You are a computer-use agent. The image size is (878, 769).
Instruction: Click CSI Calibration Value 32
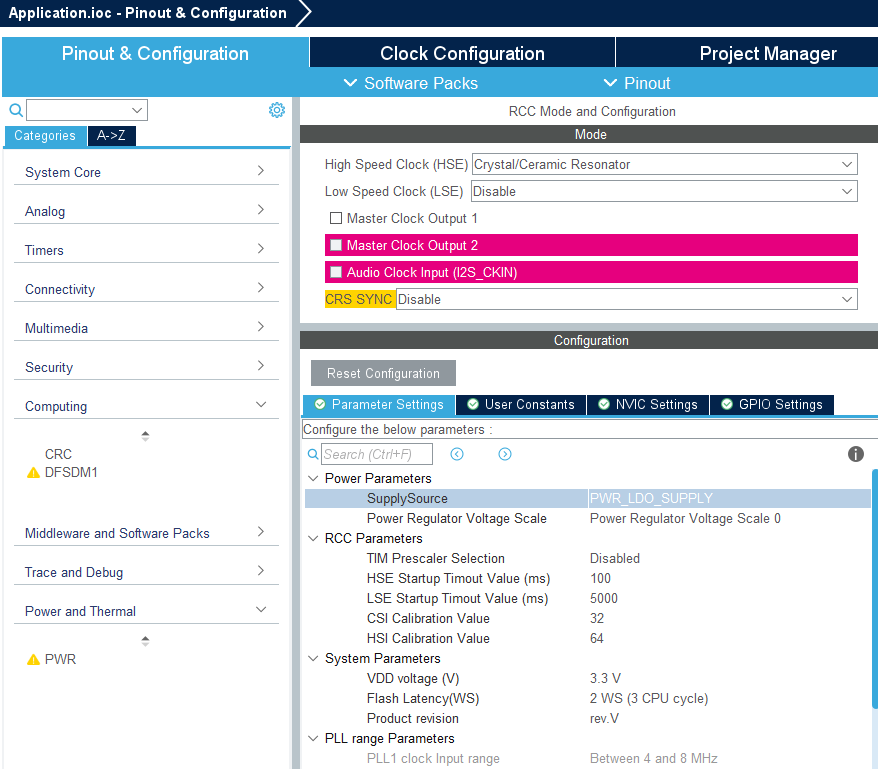[x=597, y=618]
